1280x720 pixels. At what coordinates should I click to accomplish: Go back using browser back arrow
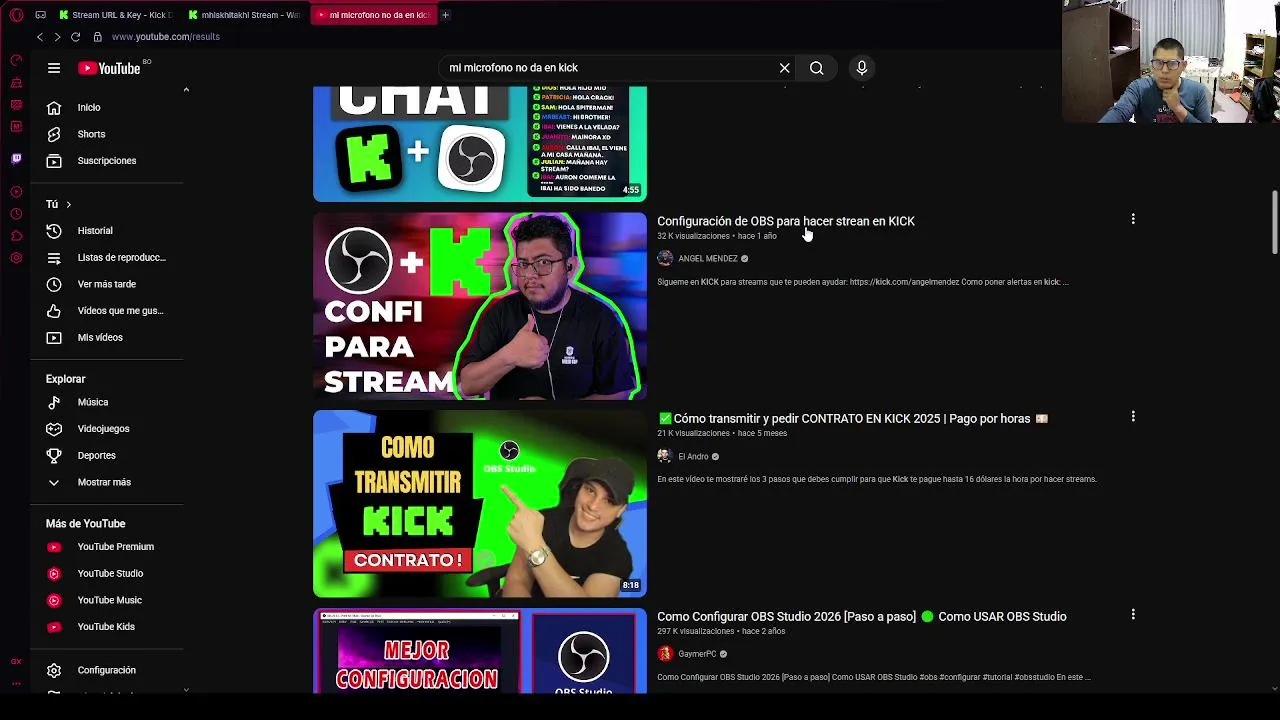[x=40, y=37]
